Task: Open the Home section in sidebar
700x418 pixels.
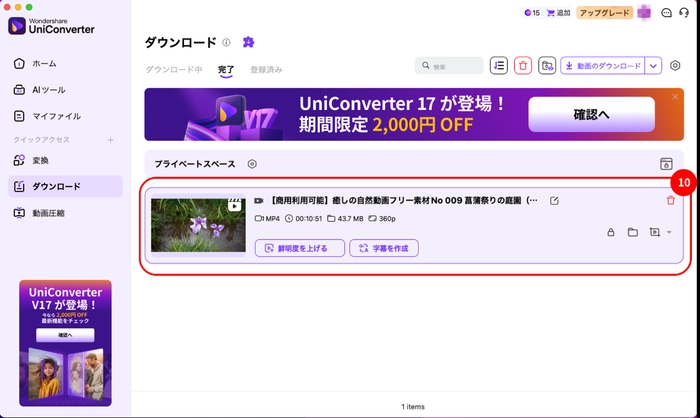Action: pos(35,63)
